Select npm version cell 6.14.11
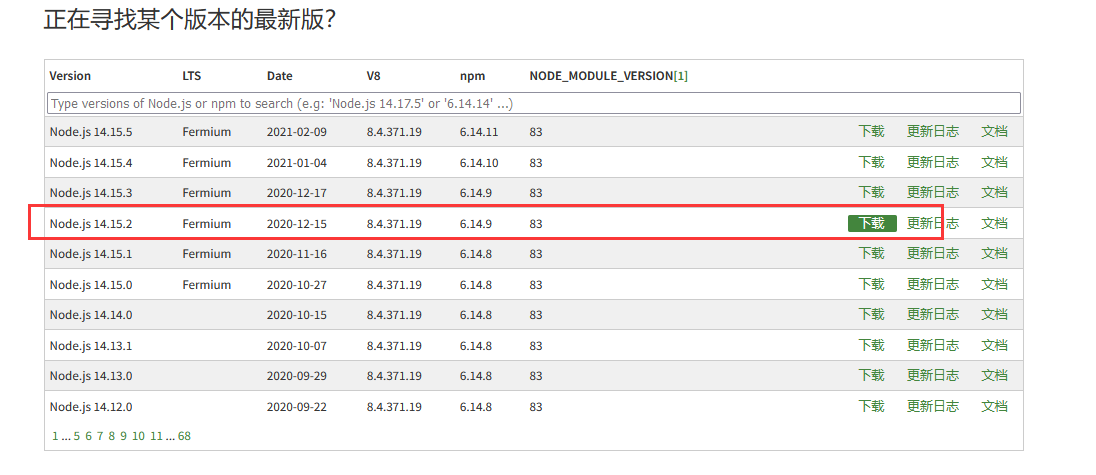Image resolution: width=1096 pixels, height=475 pixels. pos(479,132)
